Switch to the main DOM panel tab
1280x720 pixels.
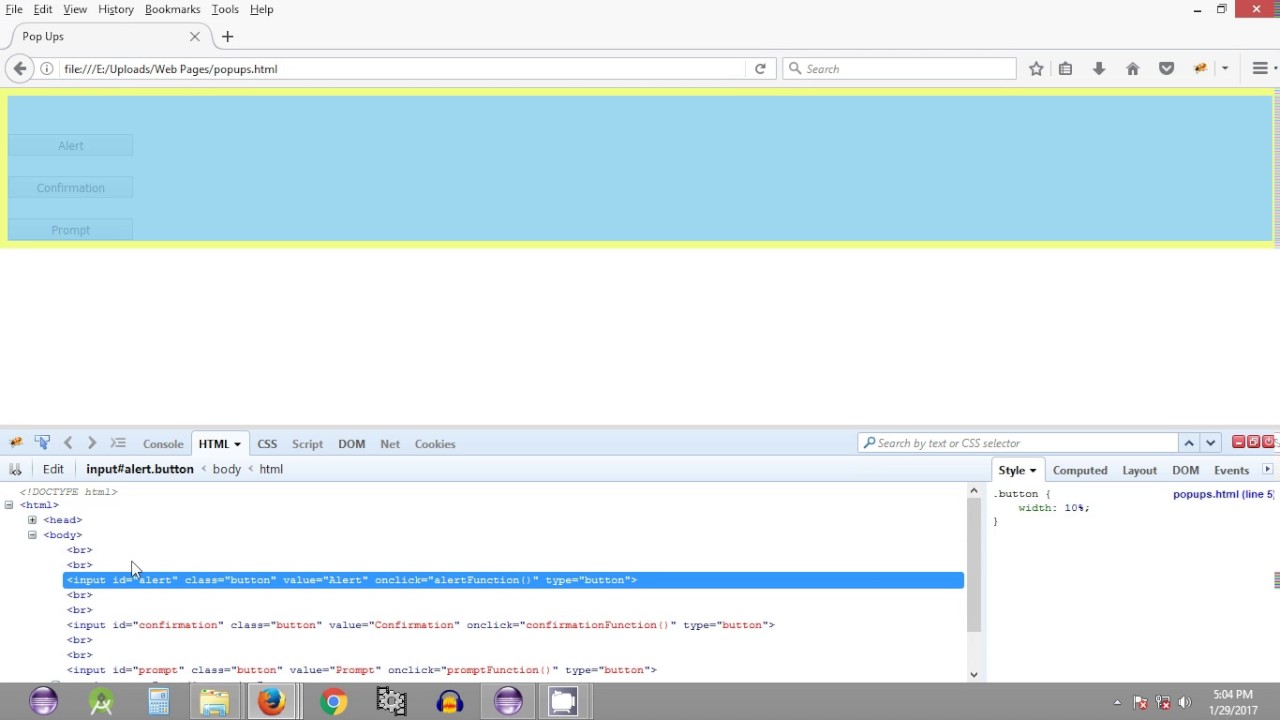[351, 444]
